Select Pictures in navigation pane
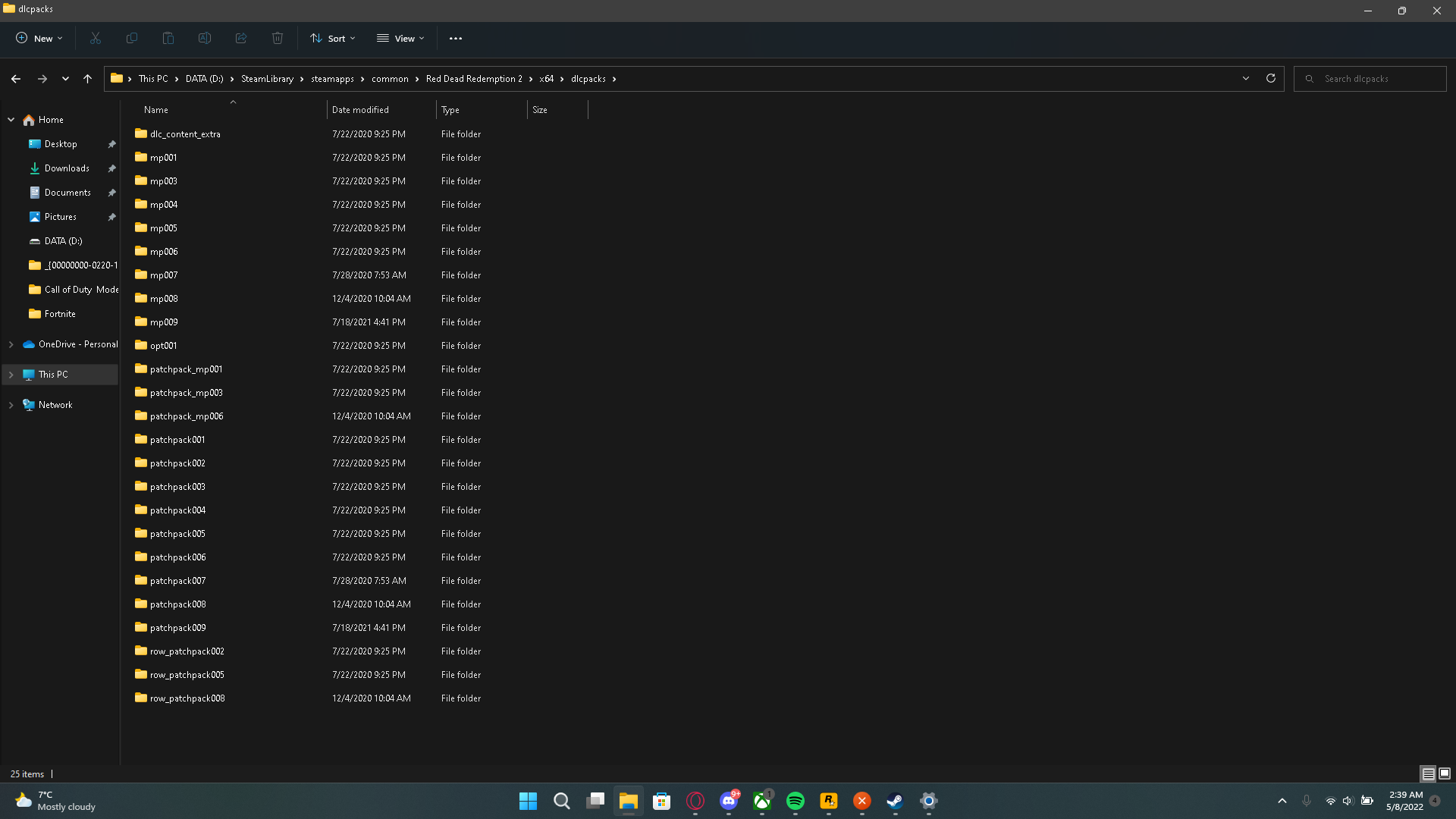This screenshot has height=819, width=1456. tap(61, 217)
